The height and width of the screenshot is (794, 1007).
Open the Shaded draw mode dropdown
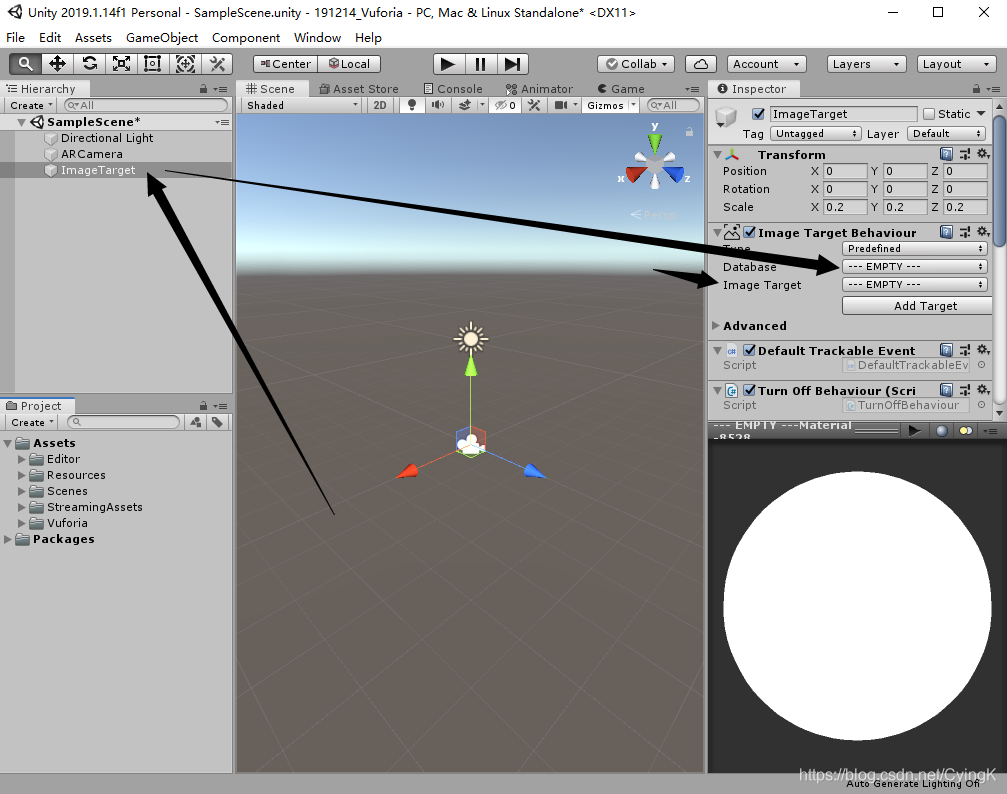(302, 105)
